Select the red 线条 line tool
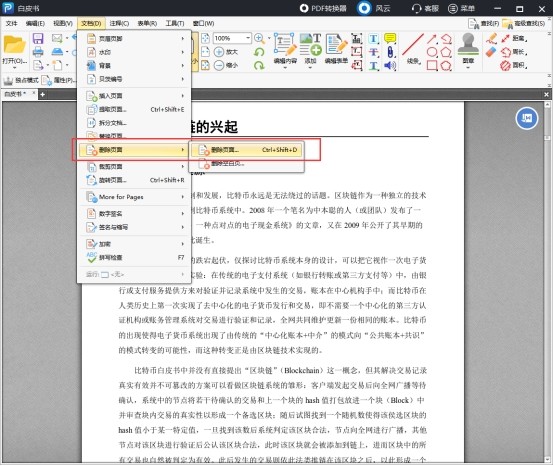The height and width of the screenshot is (466, 553). pyautogui.click(x=413, y=49)
